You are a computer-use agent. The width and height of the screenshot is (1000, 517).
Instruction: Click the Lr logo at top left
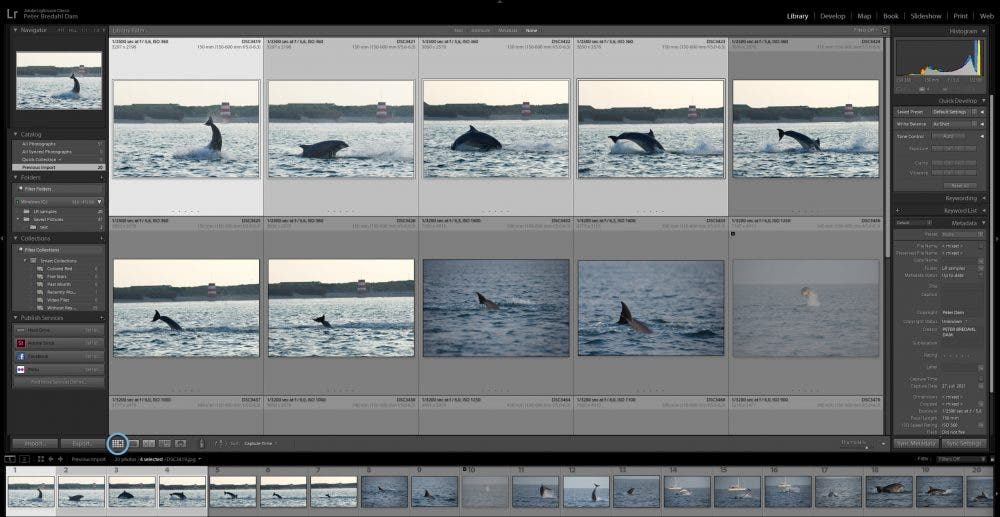[11, 13]
